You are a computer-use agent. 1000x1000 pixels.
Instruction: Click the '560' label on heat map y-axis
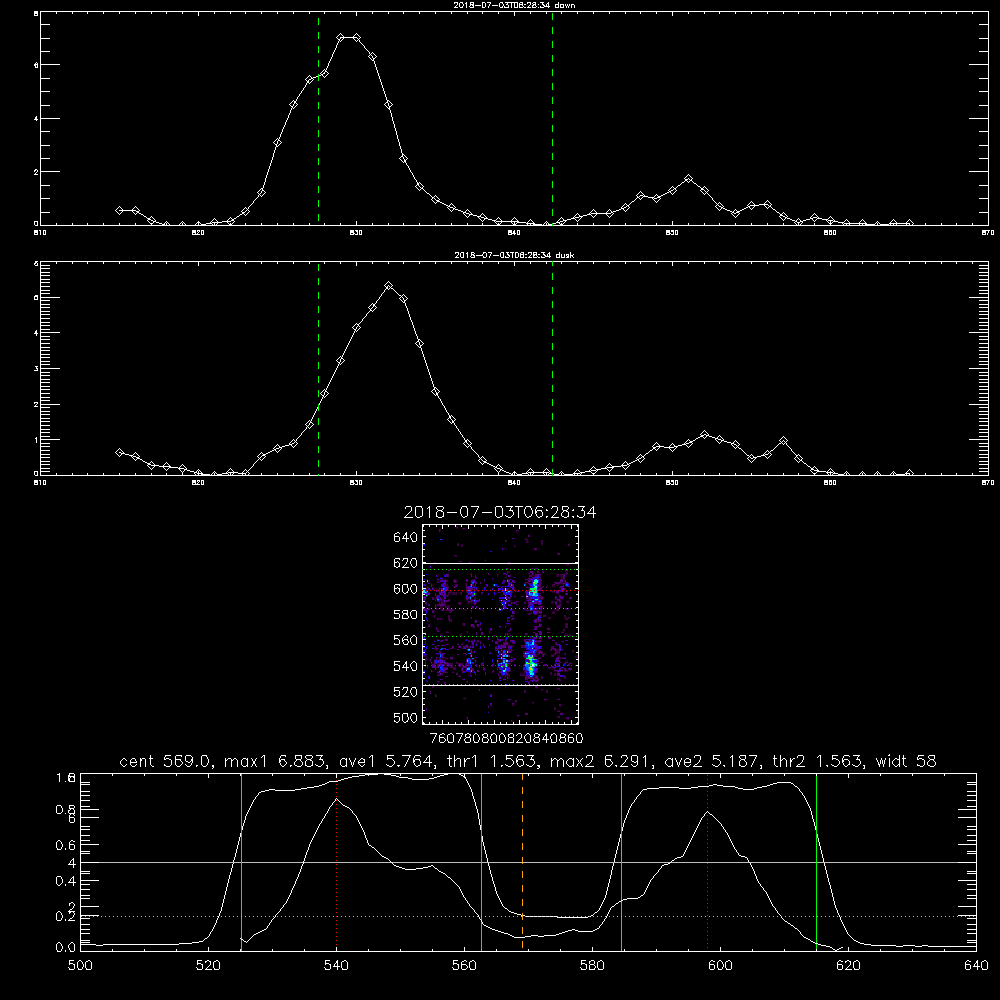pyautogui.click(x=406, y=640)
